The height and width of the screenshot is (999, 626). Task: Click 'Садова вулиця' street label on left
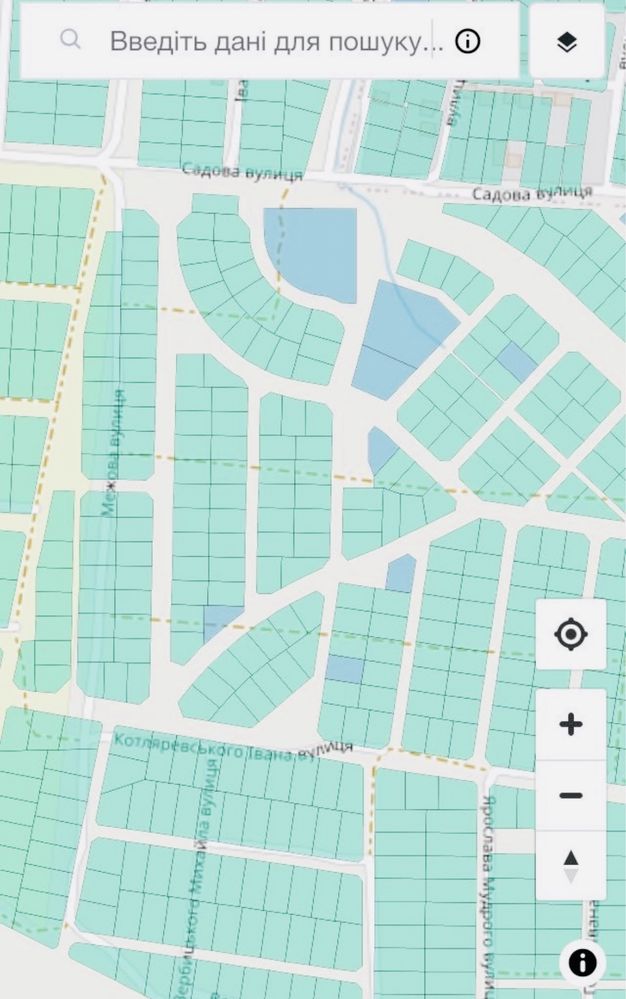pos(242,171)
